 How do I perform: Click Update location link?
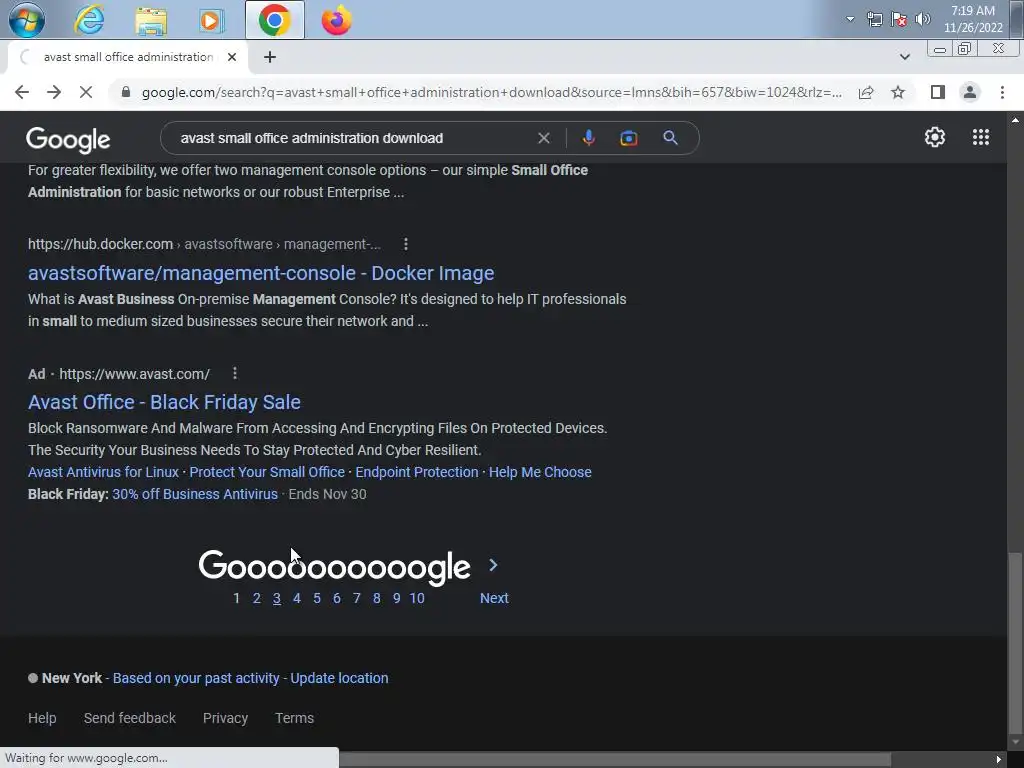pyautogui.click(x=339, y=678)
